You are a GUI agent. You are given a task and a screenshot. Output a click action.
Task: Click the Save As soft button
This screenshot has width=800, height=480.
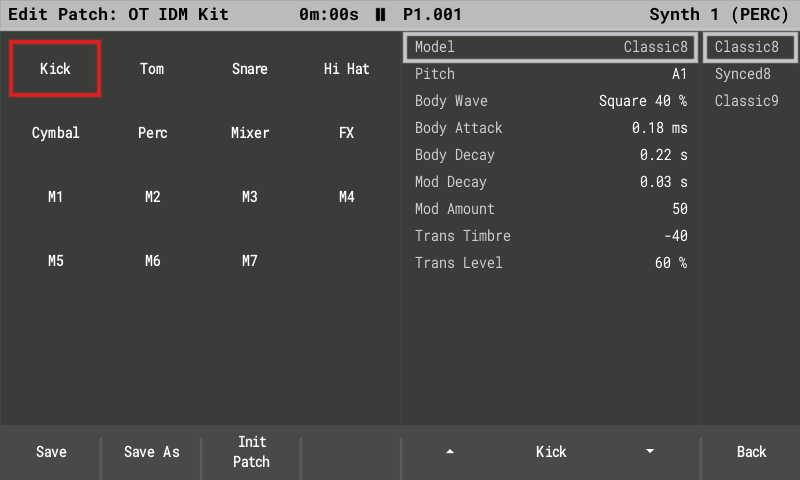tap(152, 452)
